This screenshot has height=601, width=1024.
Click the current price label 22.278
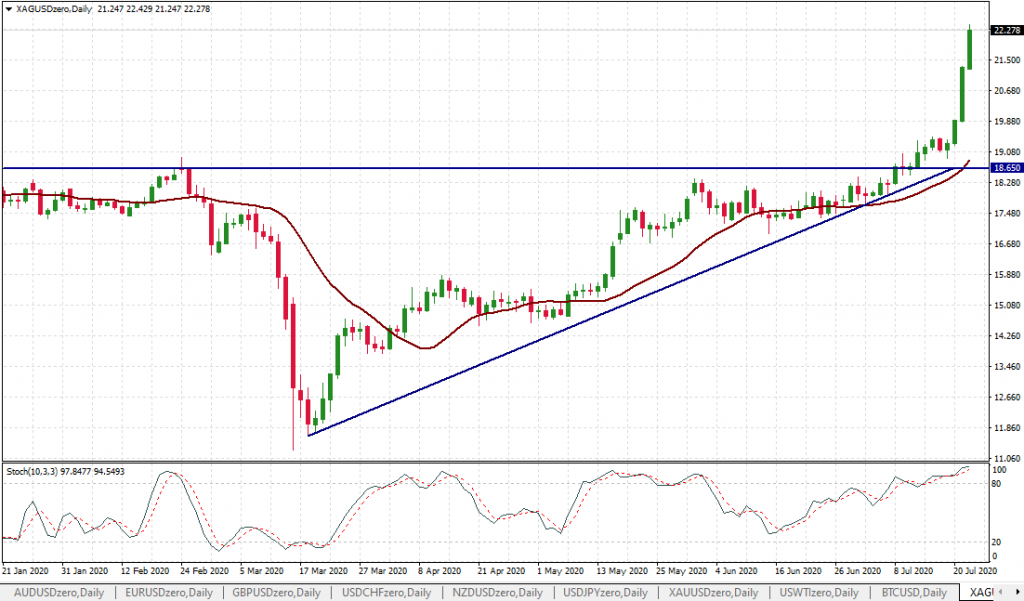1003,30
